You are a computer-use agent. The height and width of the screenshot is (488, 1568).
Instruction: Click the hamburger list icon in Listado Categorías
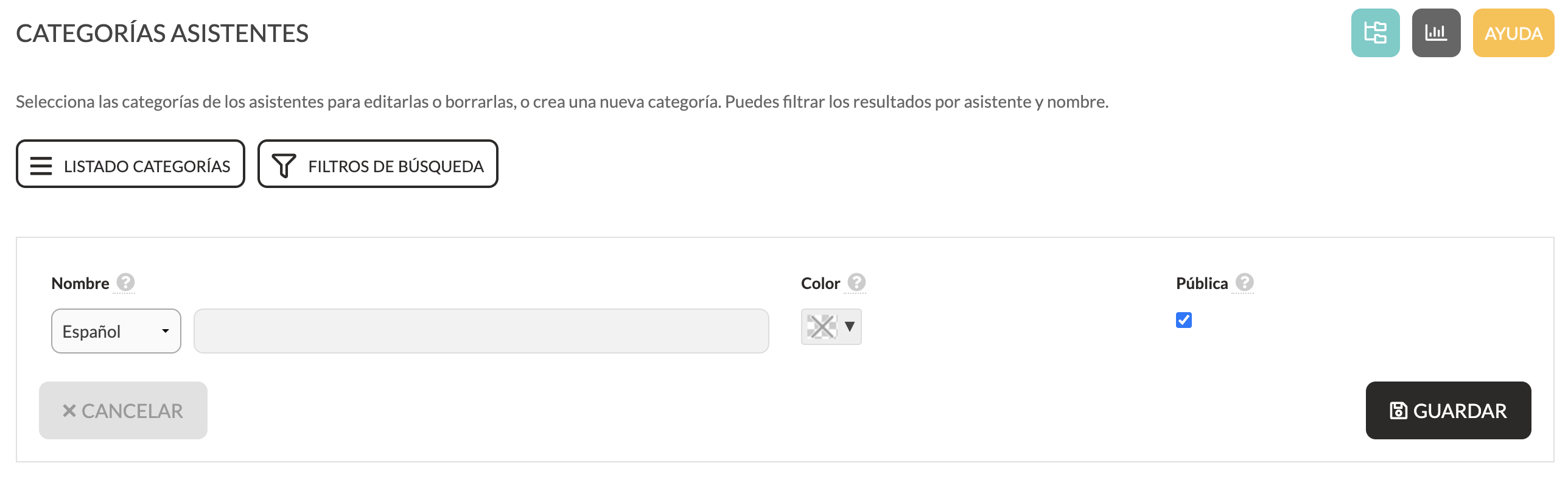coord(41,166)
